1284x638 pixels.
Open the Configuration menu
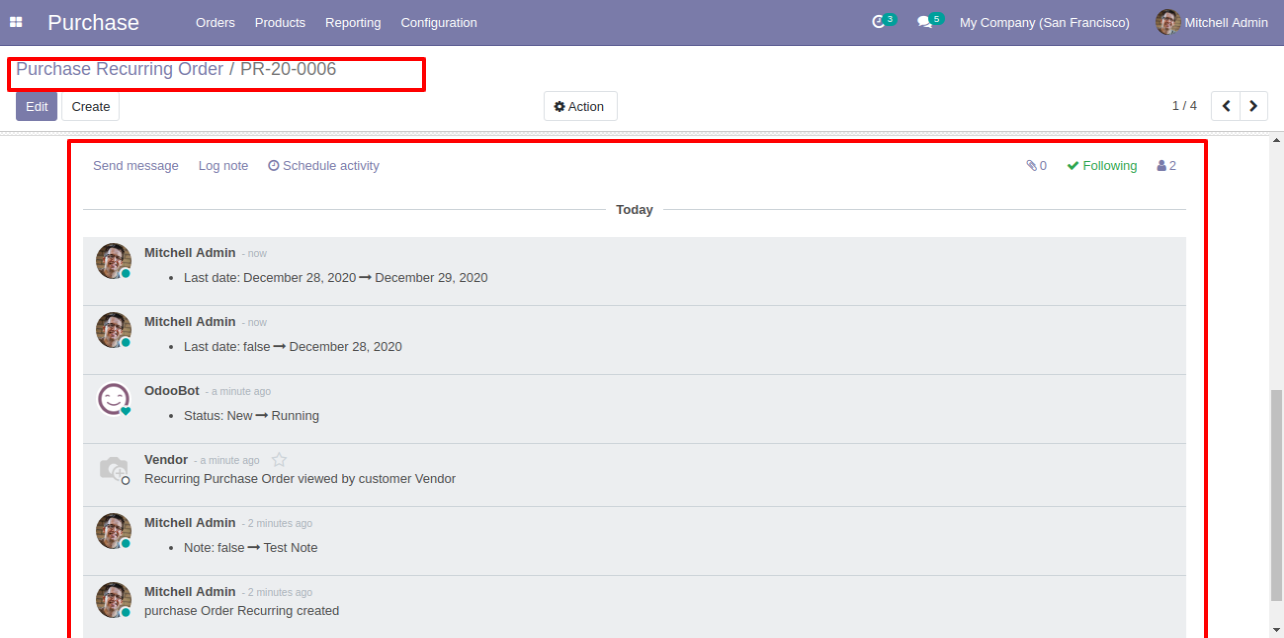pos(439,22)
